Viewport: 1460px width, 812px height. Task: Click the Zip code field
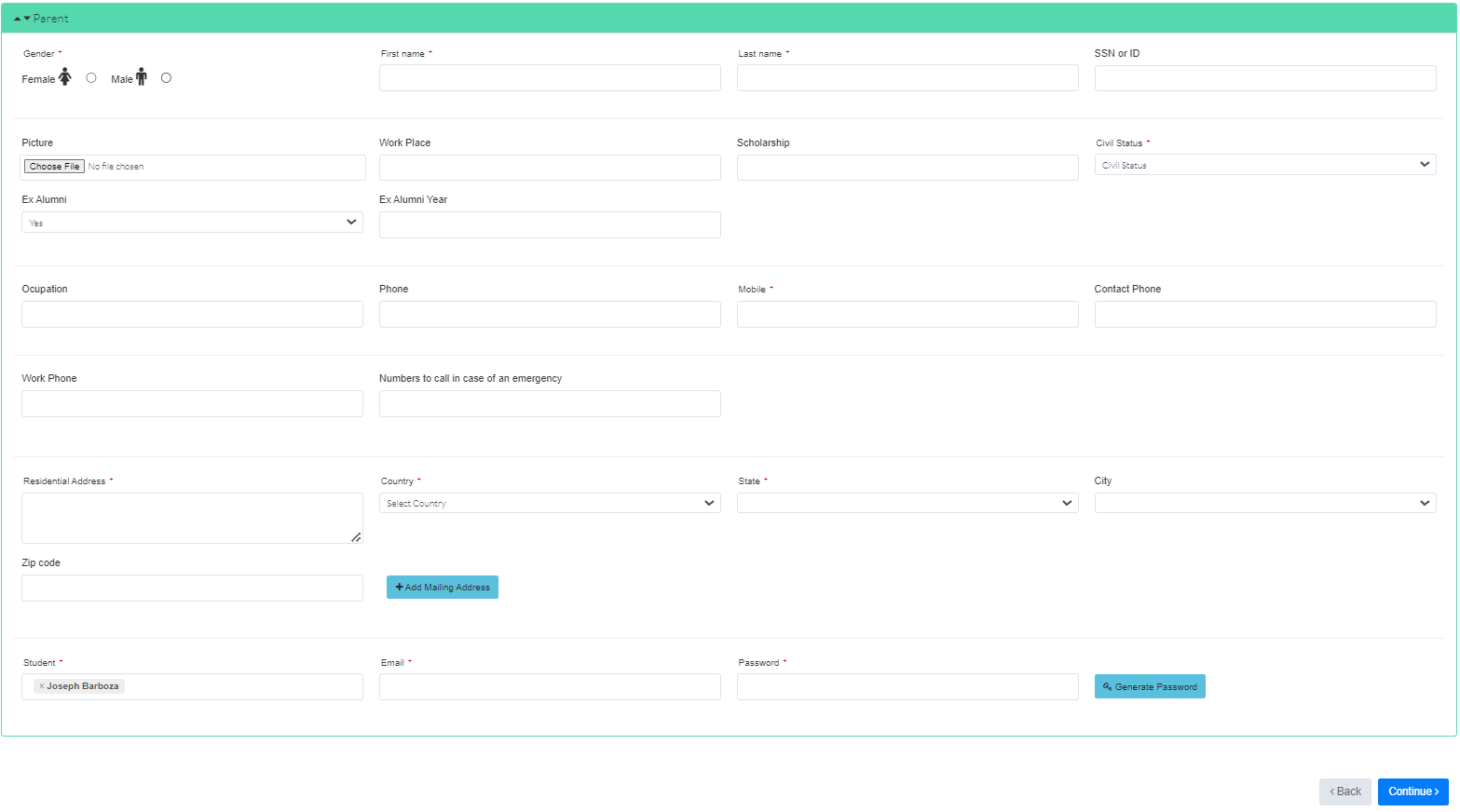tap(192, 588)
